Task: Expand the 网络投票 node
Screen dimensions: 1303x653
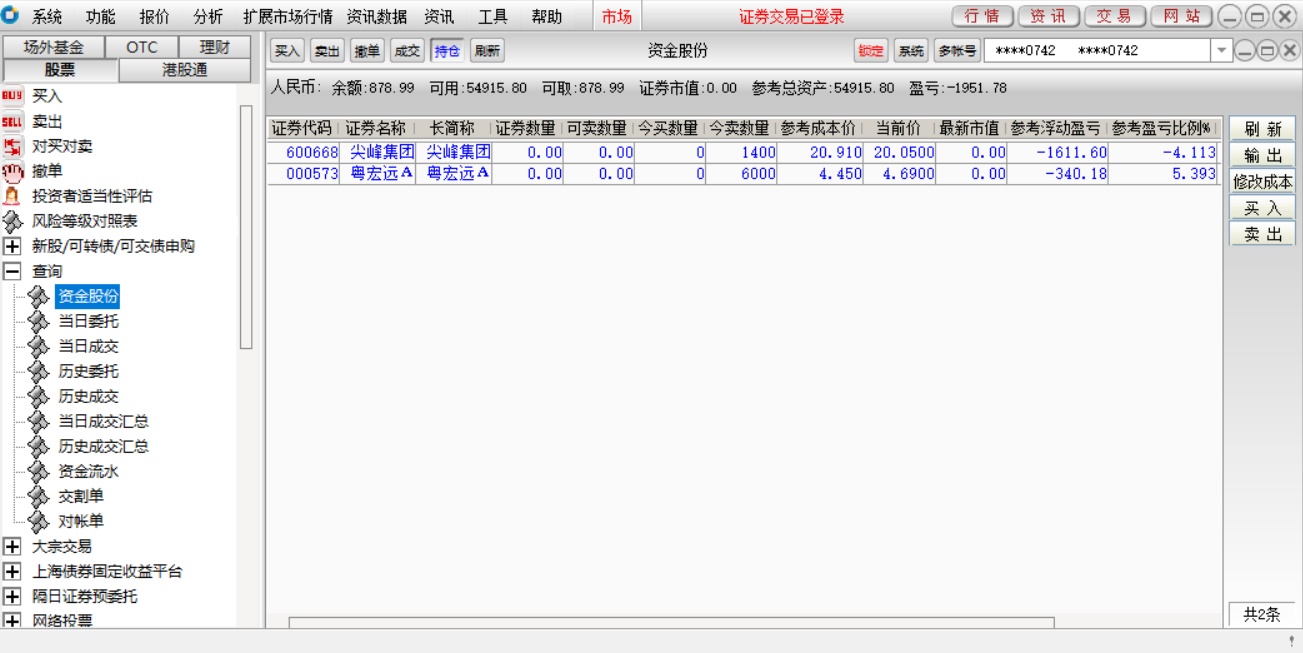Action: pos(12,620)
